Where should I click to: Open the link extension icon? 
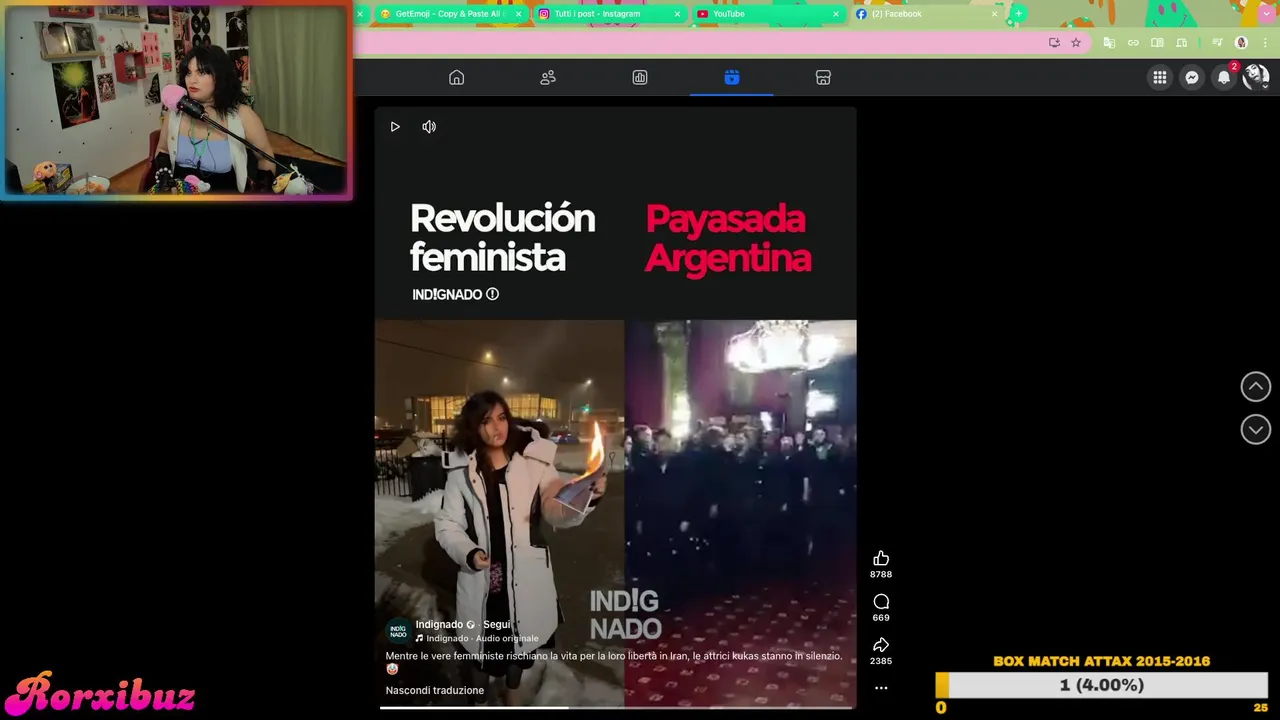click(x=1133, y=43)
